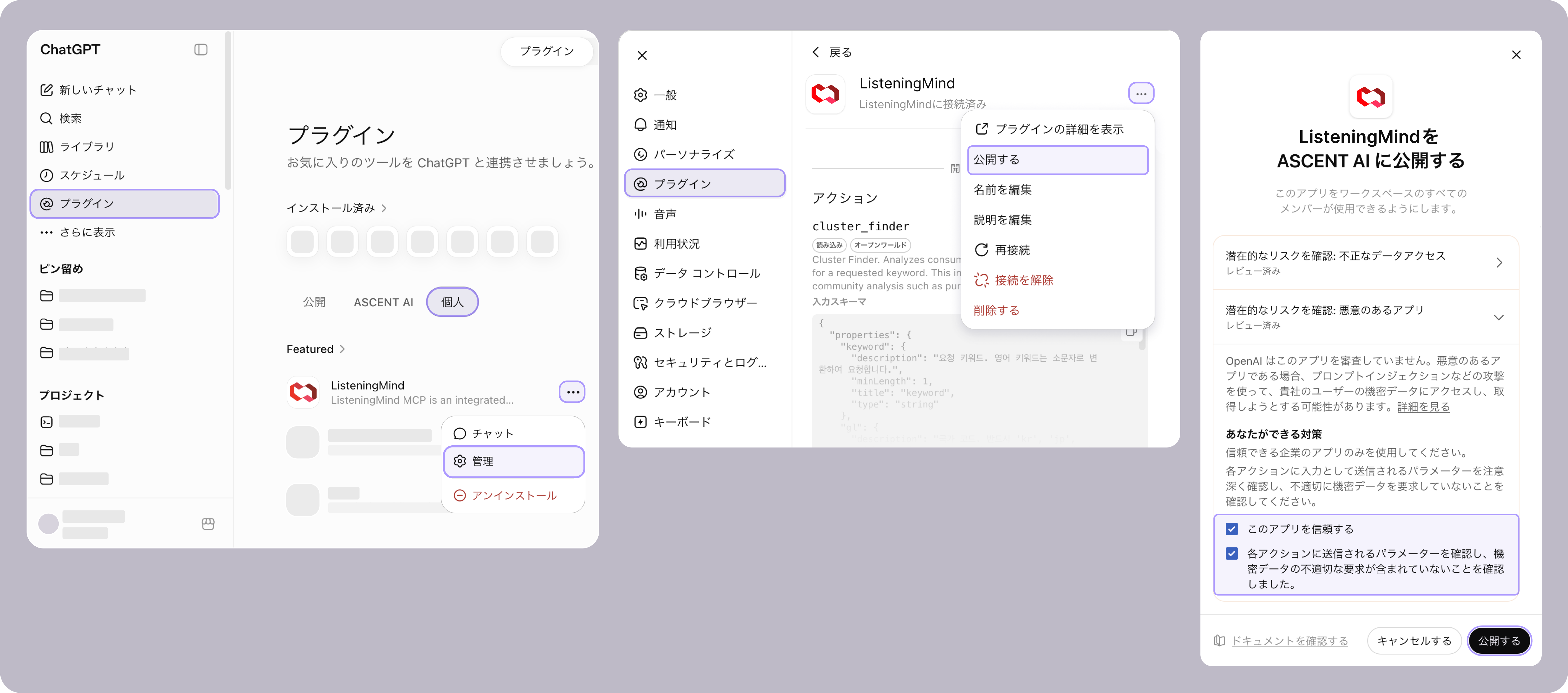Select the 個人 tab

tap(452, 302)
